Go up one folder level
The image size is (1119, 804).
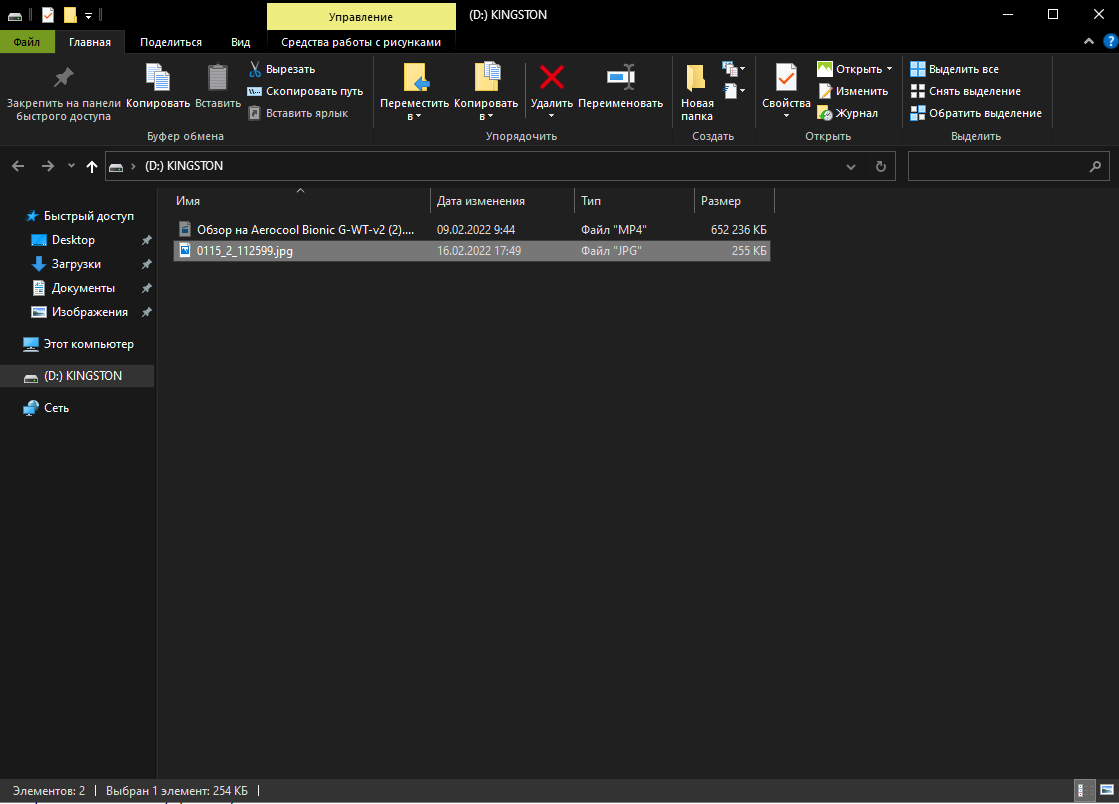tap(92, 166)
